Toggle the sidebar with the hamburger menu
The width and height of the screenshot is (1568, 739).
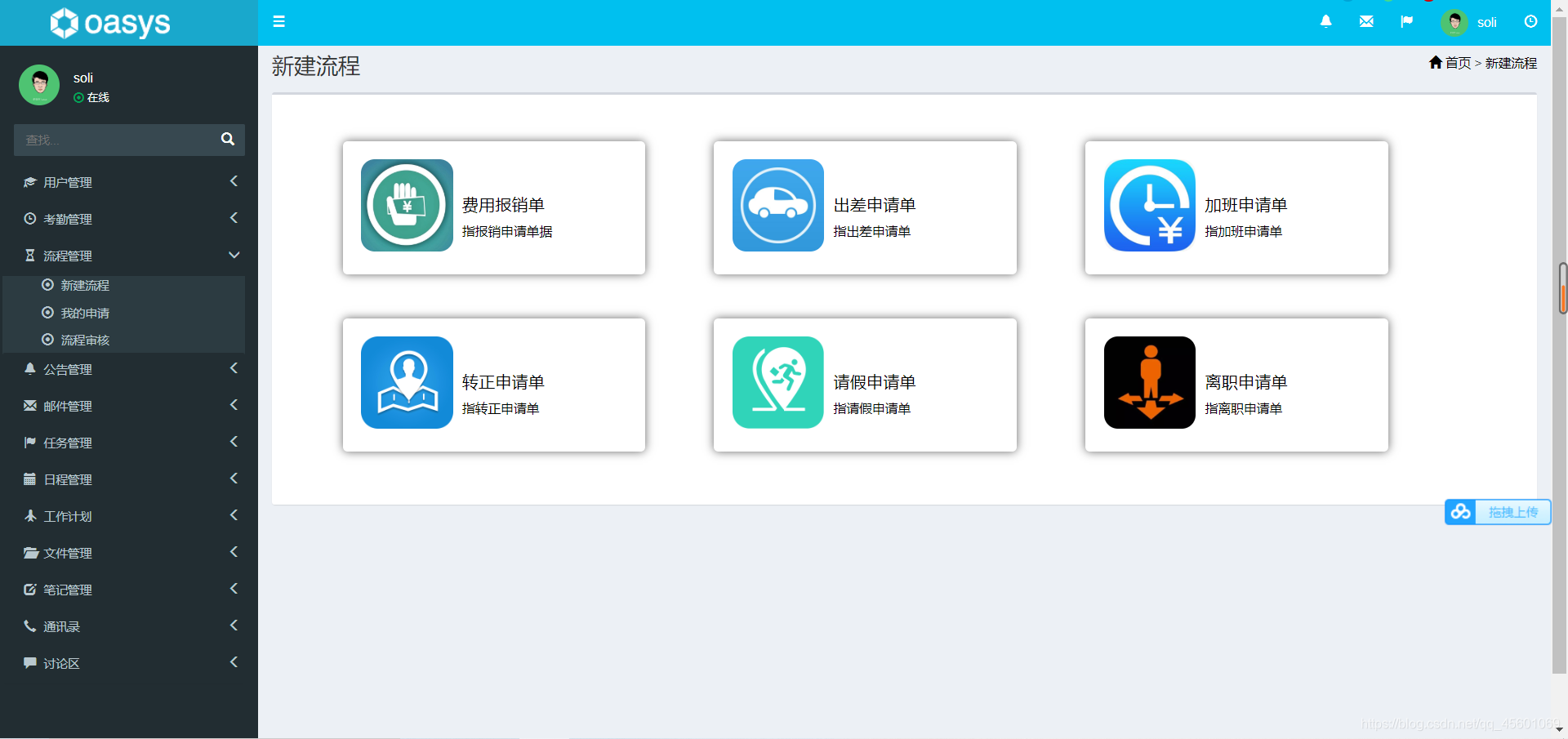278,21
